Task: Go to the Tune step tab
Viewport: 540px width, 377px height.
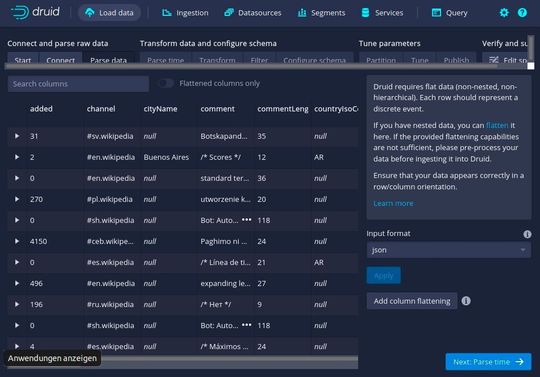Action: pyautogui.click(x=420, y=59)
